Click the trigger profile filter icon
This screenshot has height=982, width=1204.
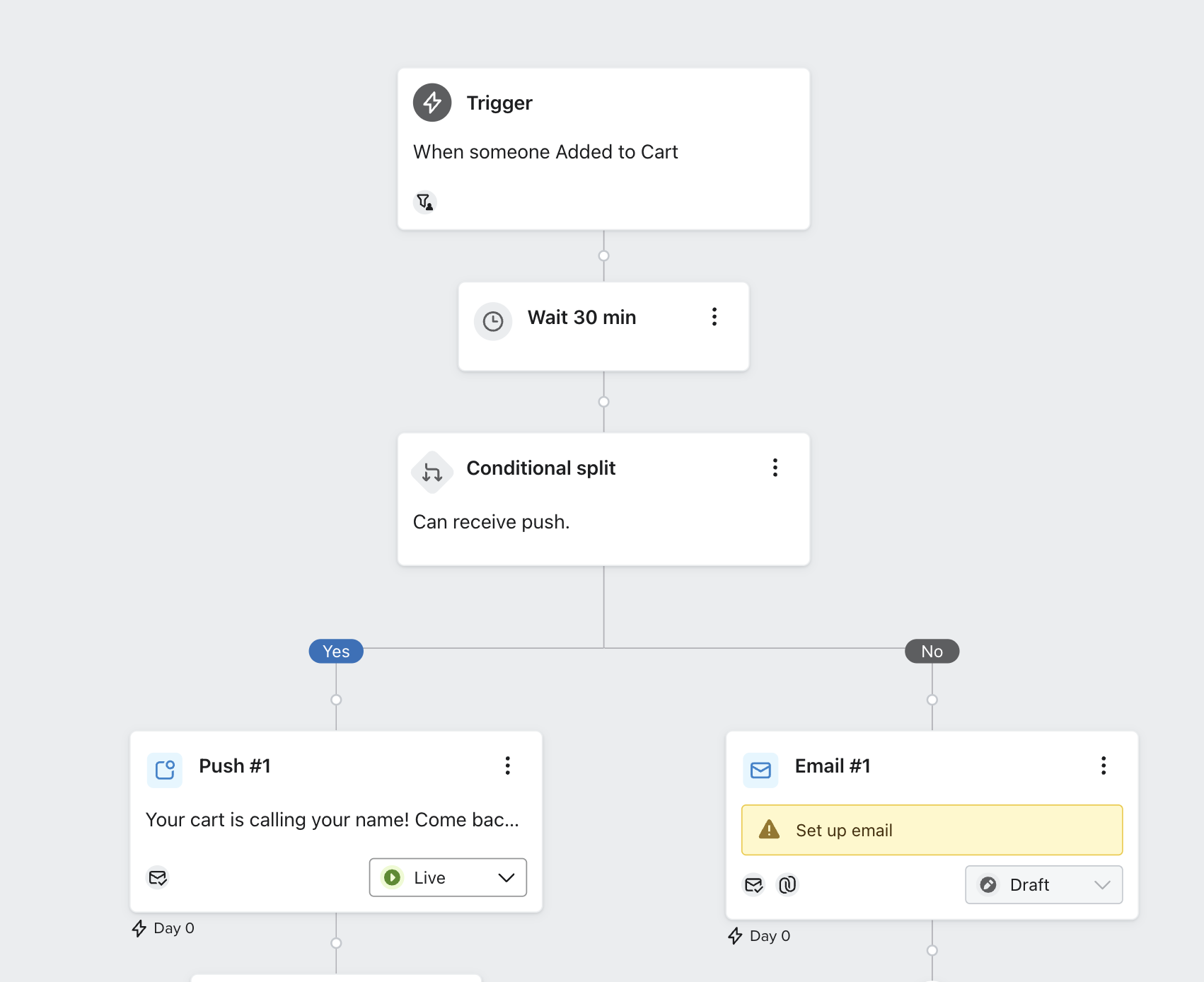(x=424, y=202)
